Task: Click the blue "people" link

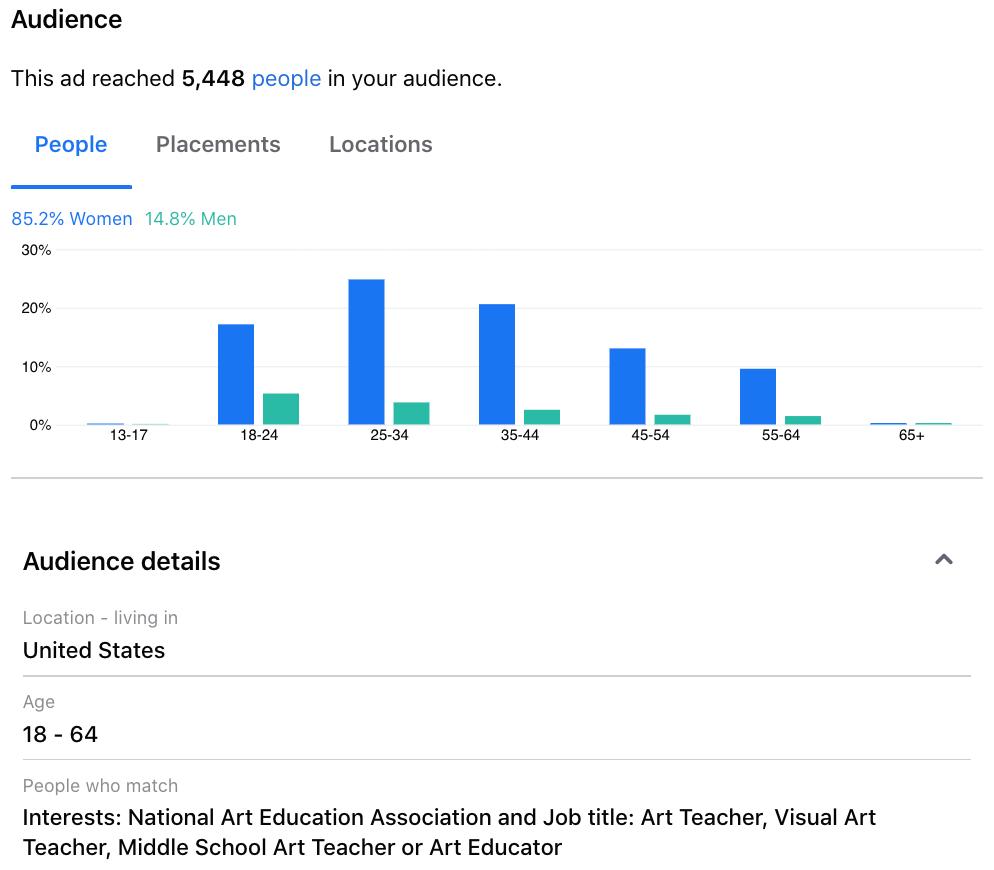Action: pos(286,78)
